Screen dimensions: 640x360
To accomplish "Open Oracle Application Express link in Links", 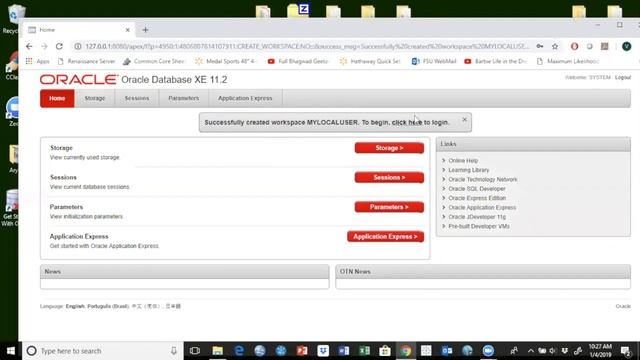I will [x=482, y=207].
